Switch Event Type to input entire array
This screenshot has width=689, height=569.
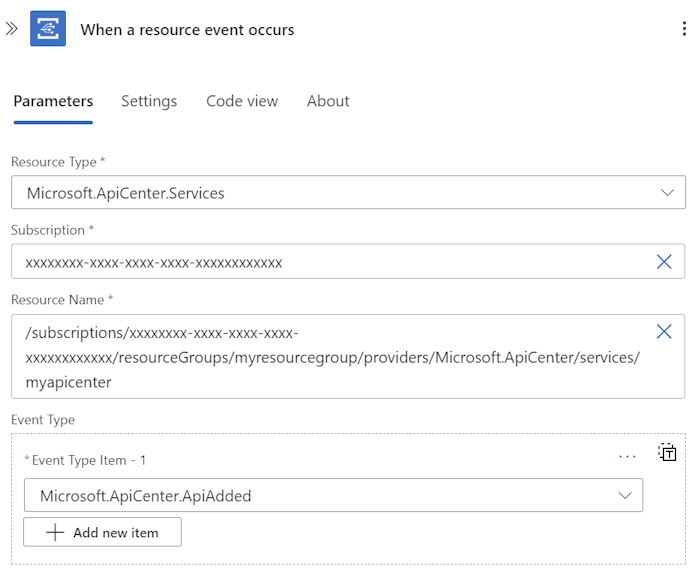click(667, 452)
